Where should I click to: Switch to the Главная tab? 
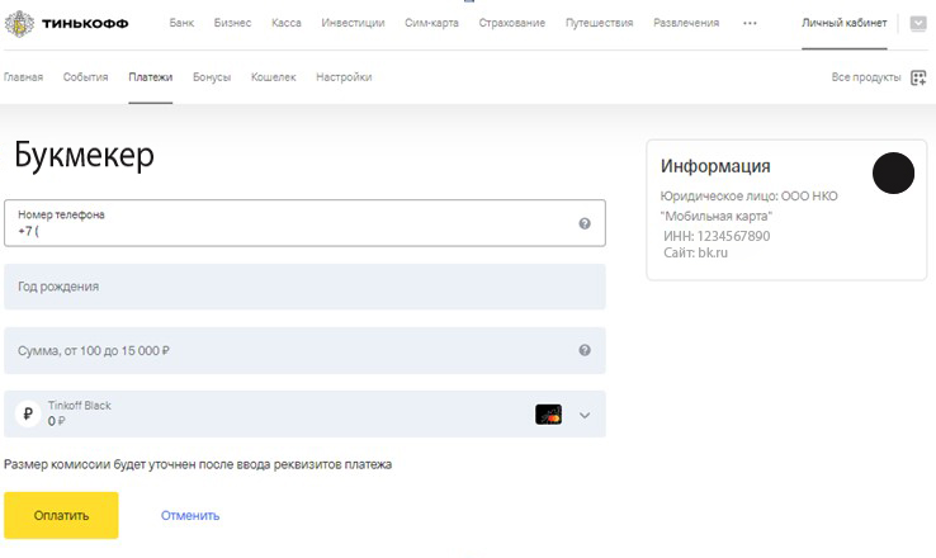pyautogui.click(x=23, y=77)
